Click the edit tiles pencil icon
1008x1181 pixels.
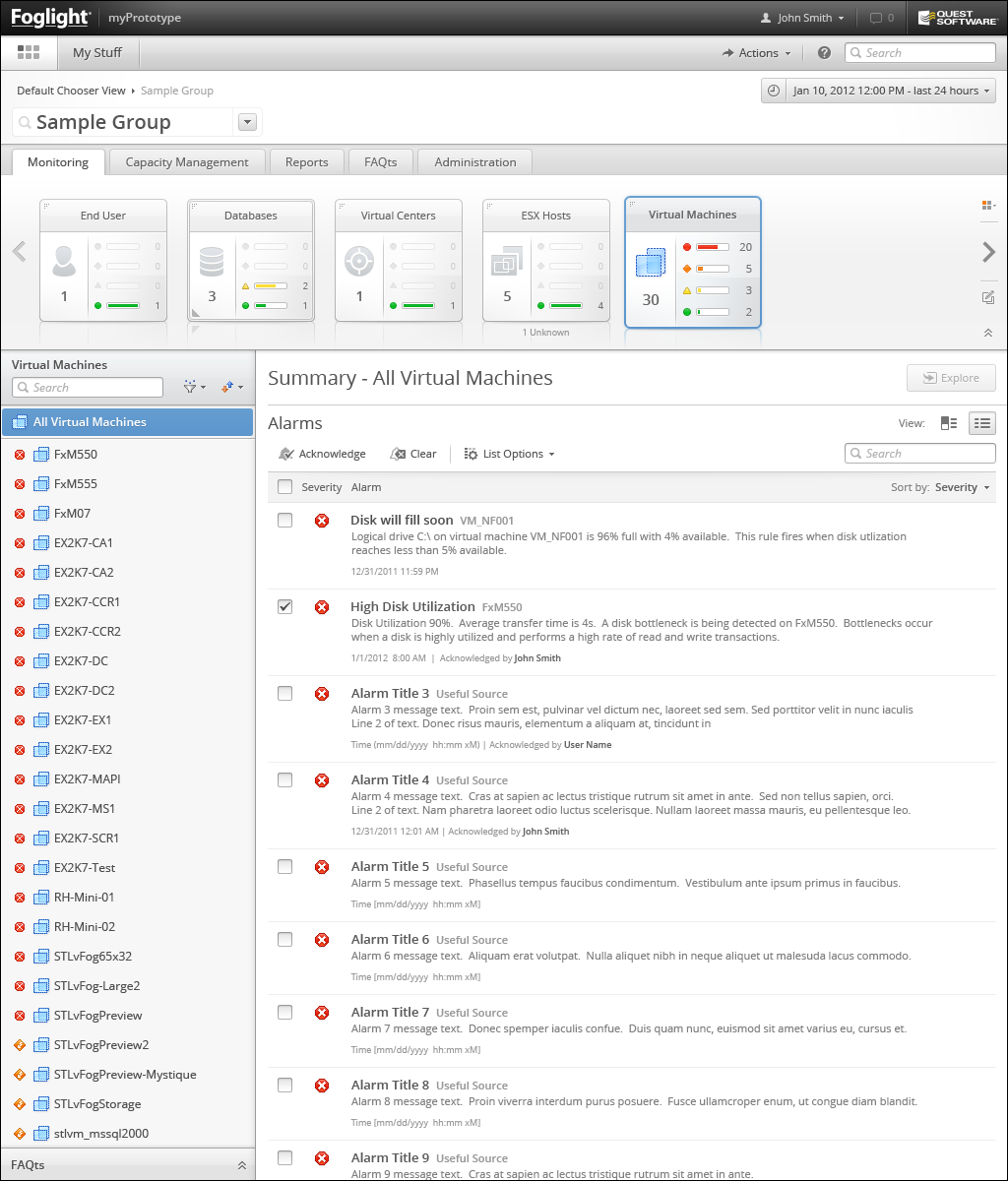(988, 297)
